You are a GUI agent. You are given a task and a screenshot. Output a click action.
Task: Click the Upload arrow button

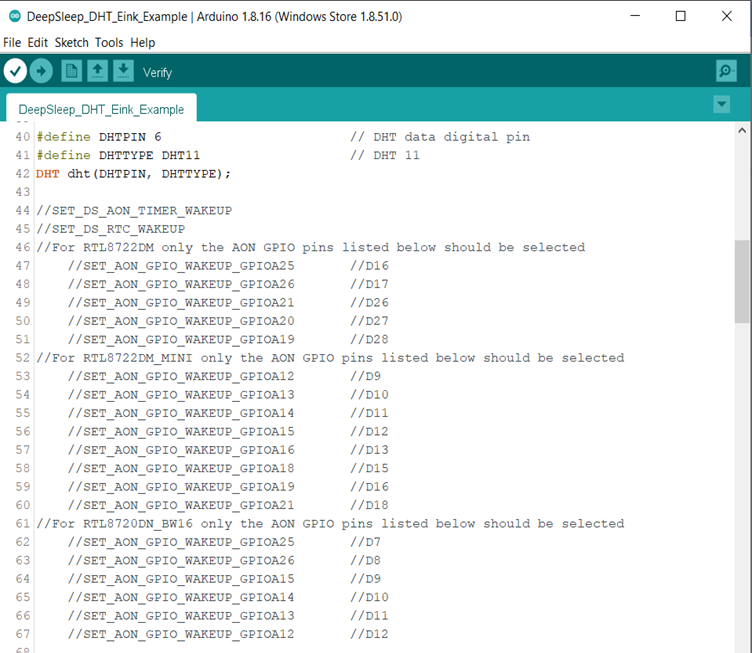click(41, 71)
